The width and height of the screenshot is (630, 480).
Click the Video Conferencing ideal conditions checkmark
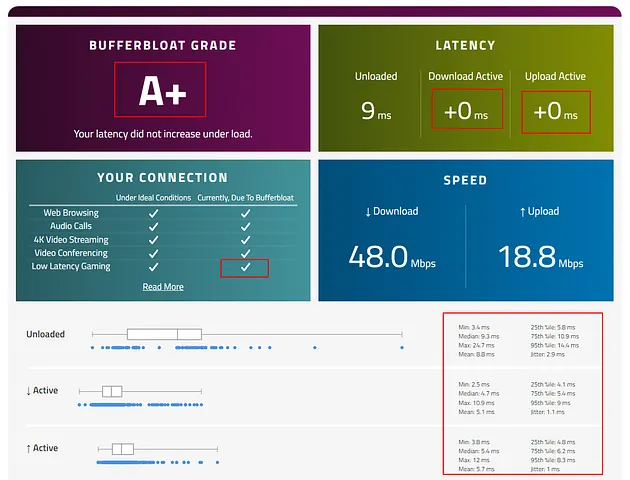[x=153, y=253]
